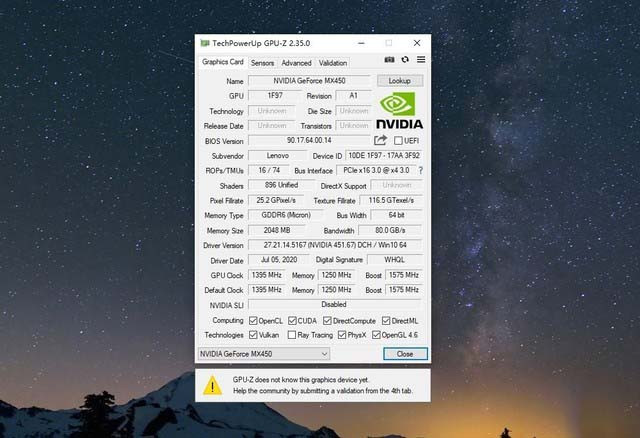
Task: Click the Bandwidth value 80.0 GB/s
Action: pos(390,230)
